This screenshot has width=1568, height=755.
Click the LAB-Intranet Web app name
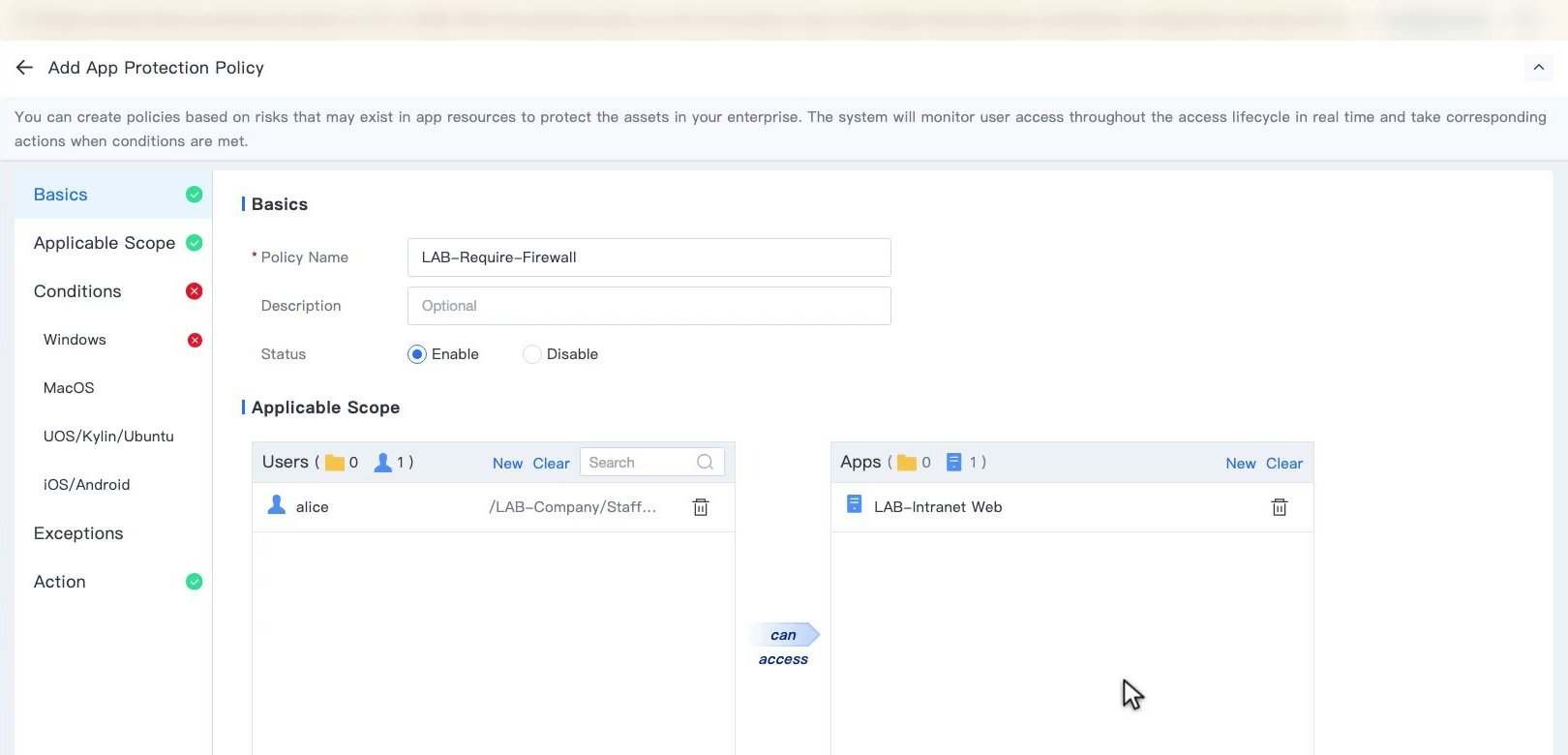pos(938,507)
